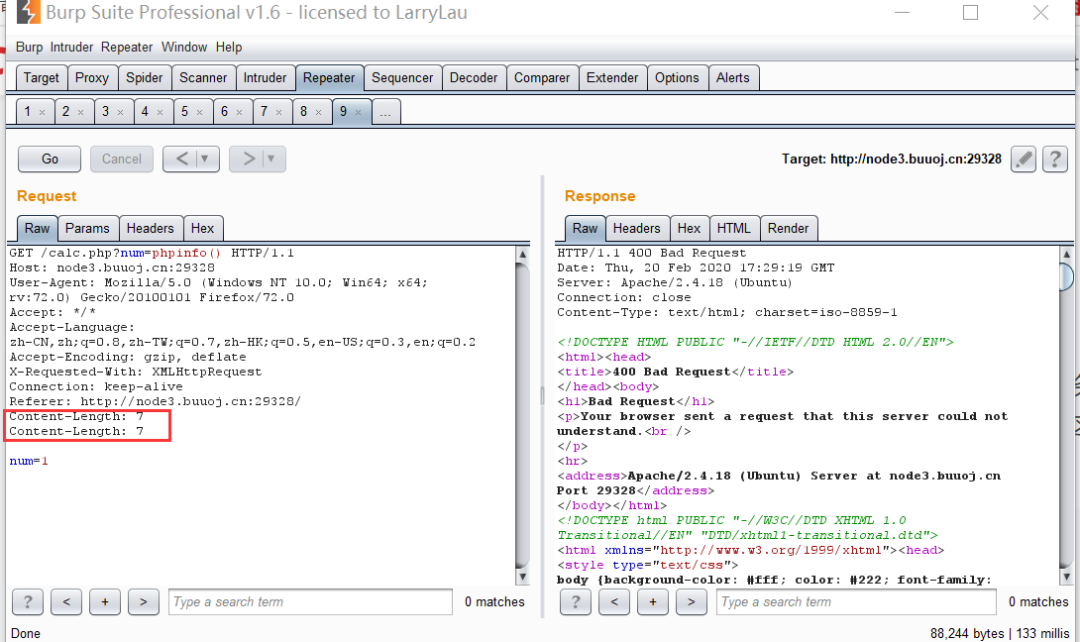Find previous match in Request search

click(x=66, y=602)
